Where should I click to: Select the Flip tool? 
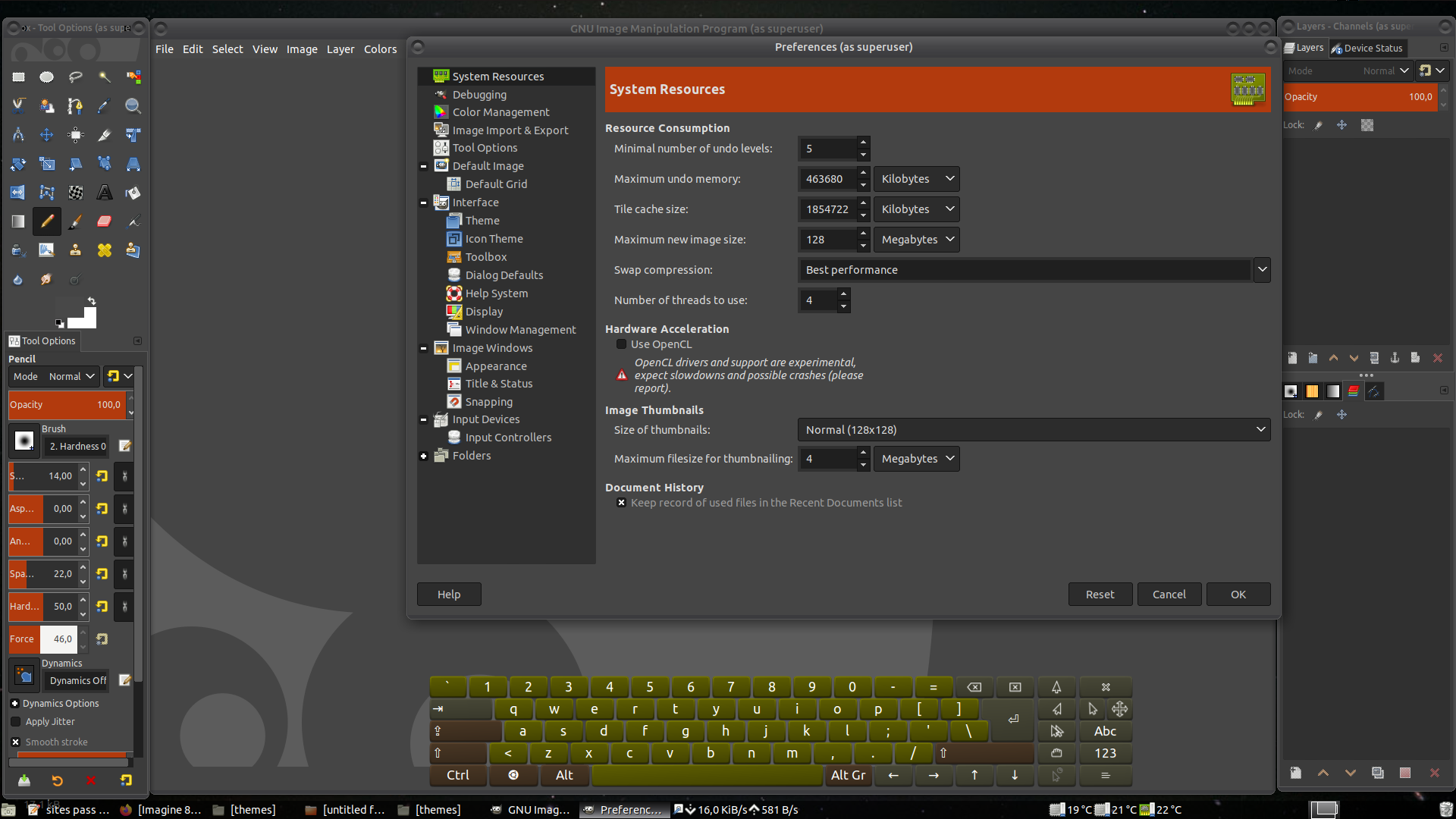pos(18,193)
